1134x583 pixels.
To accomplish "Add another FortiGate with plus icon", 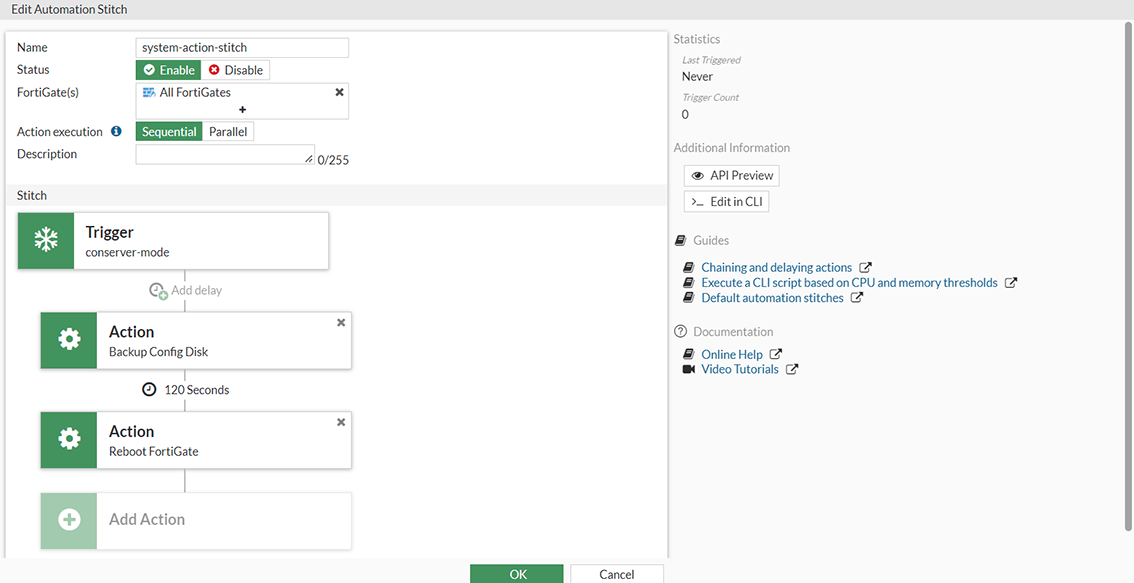I will 242,109.
